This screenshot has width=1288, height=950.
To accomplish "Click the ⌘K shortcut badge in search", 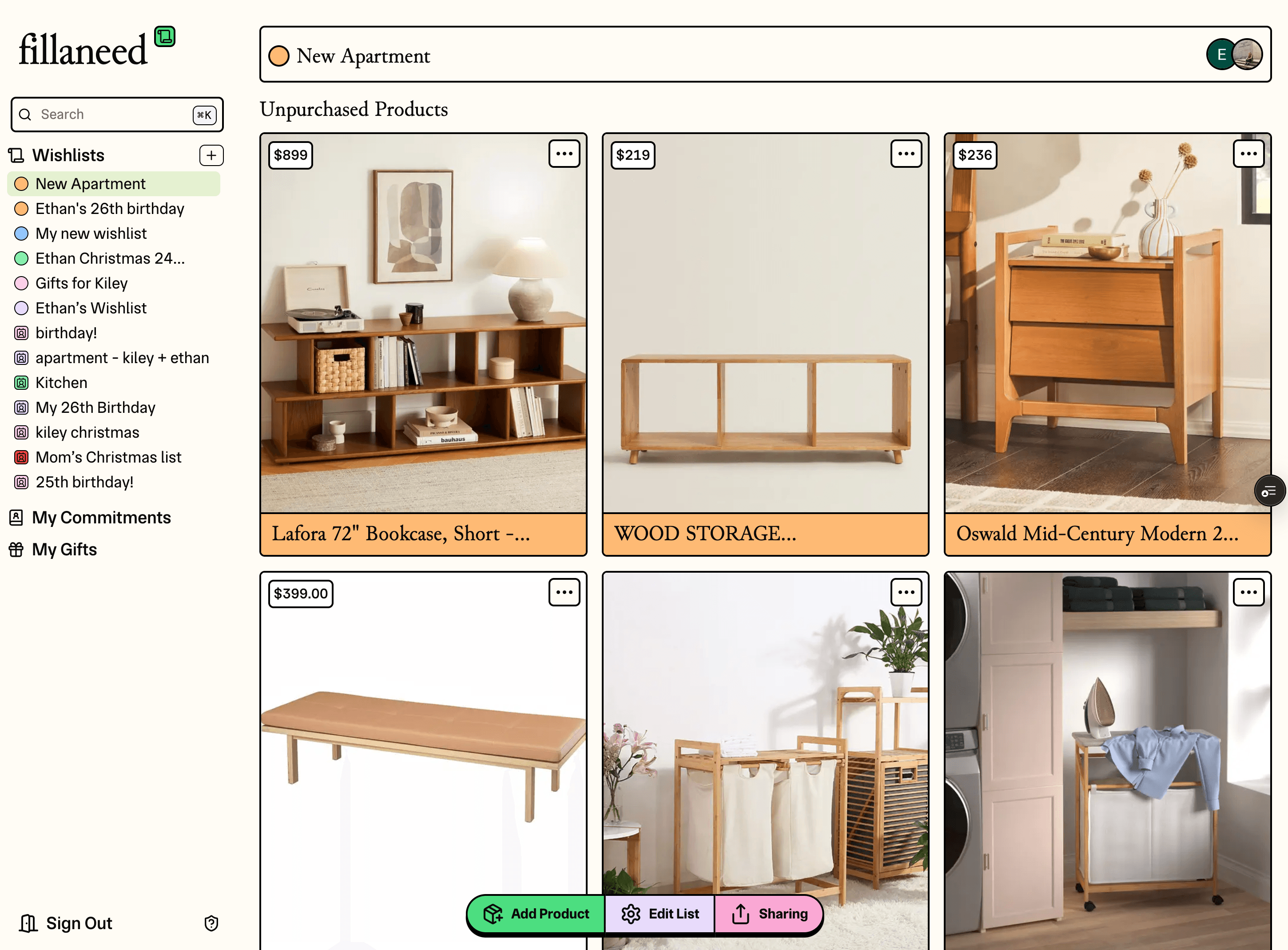I will coord(204,115).
